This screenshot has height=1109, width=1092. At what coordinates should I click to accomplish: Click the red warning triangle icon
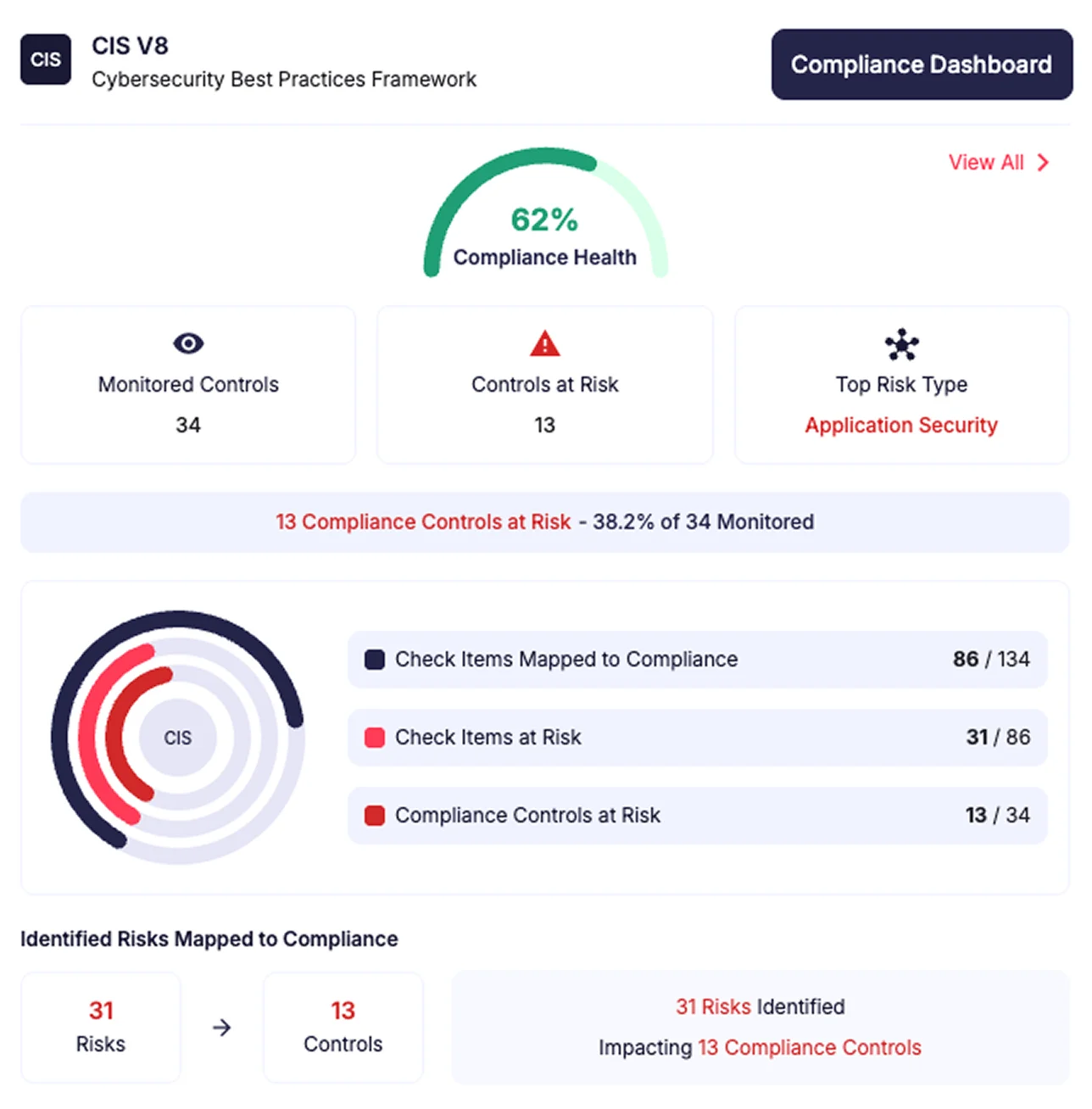coord(545,343)
